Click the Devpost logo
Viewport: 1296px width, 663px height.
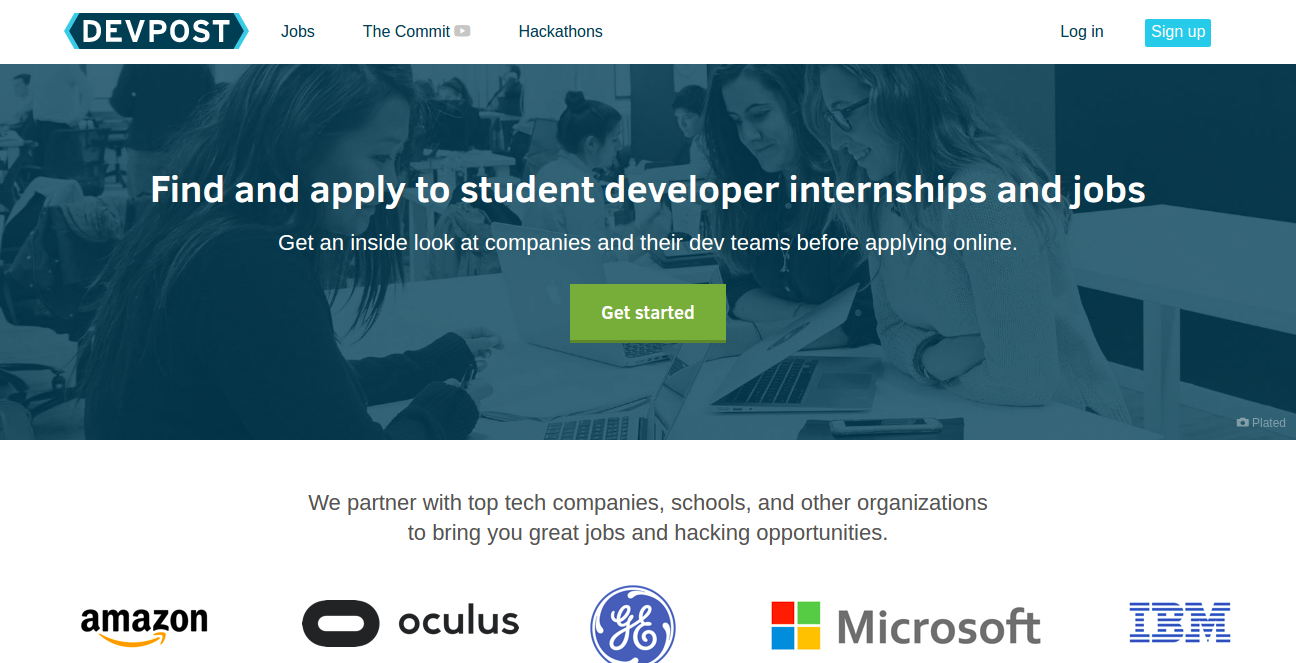click(x=156, y=31)
